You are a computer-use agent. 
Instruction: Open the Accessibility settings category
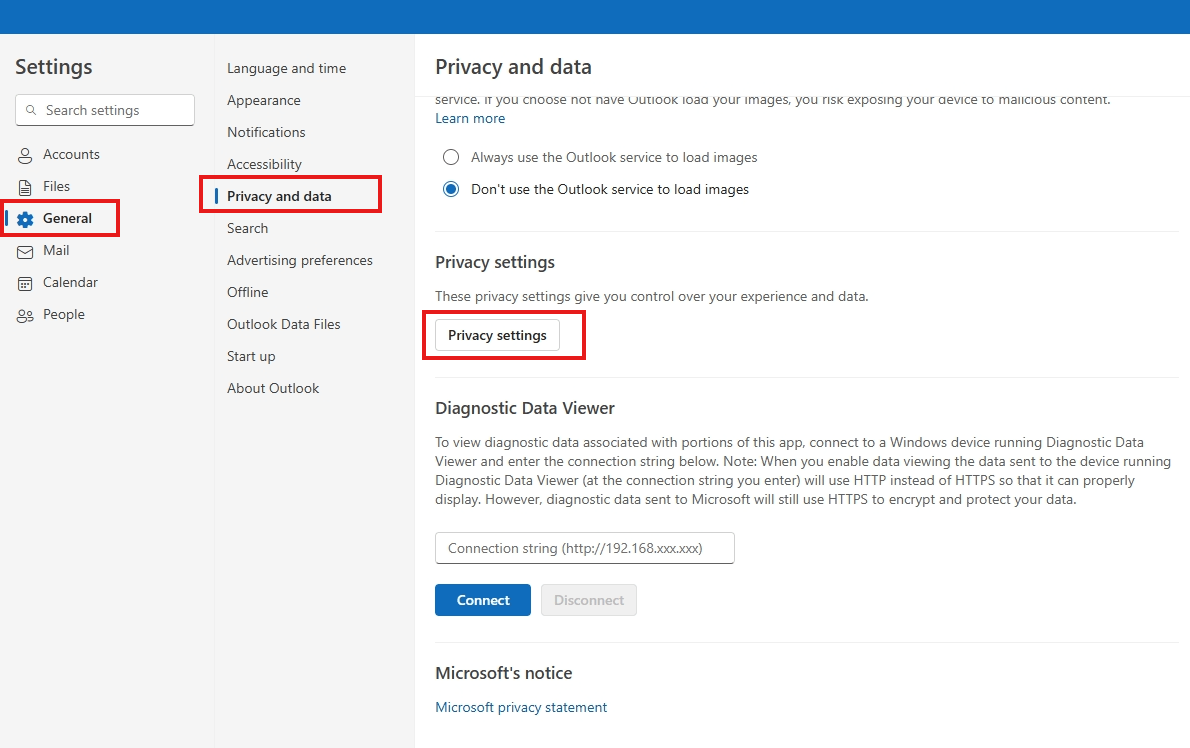pyautogui.click(x=263, y=164)
